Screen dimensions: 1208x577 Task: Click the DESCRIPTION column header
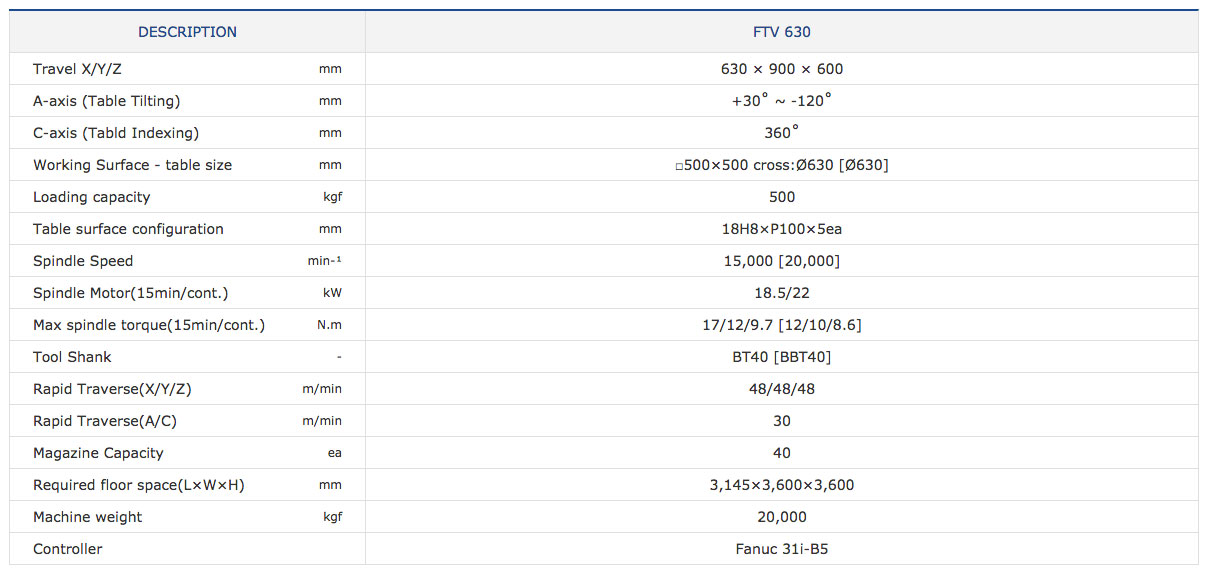coord(187,32)
